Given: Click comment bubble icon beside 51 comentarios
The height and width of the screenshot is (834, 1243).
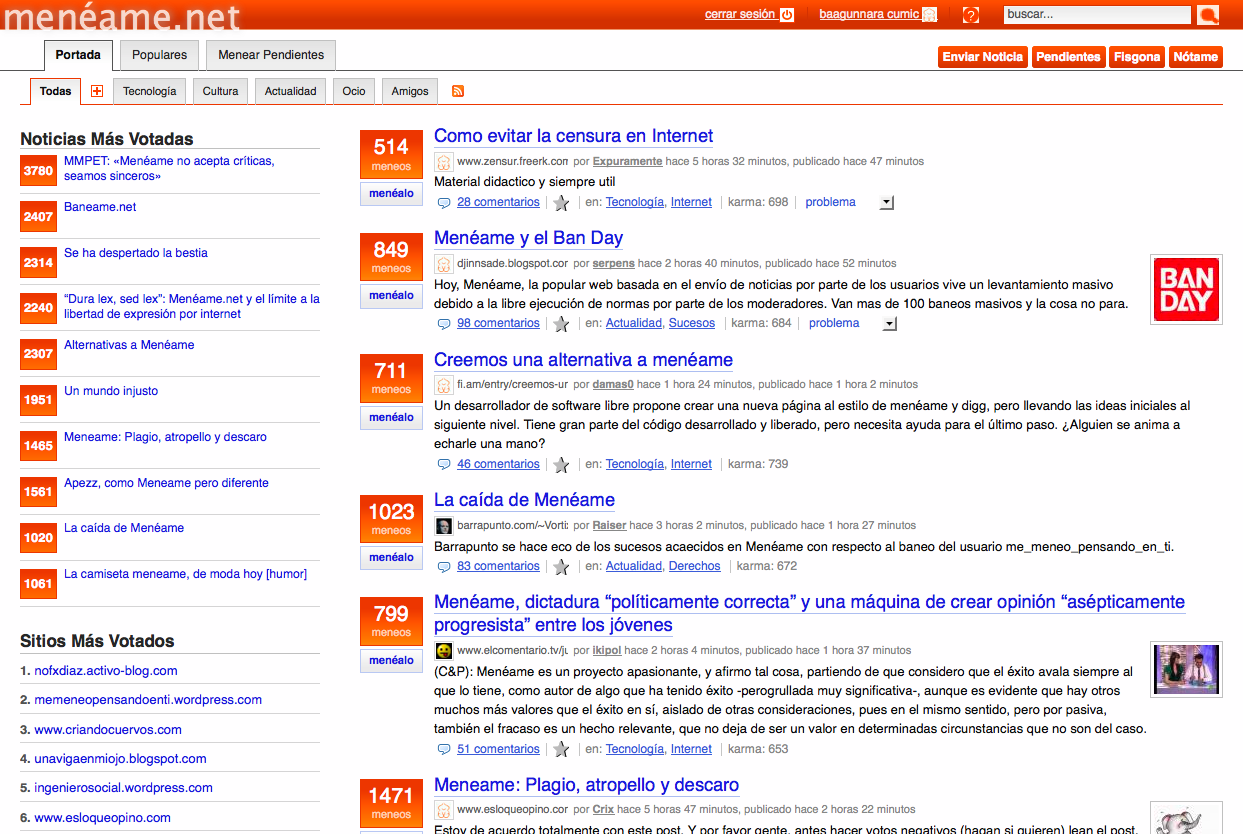Looking at the screenshot, I should coord(444,749).
